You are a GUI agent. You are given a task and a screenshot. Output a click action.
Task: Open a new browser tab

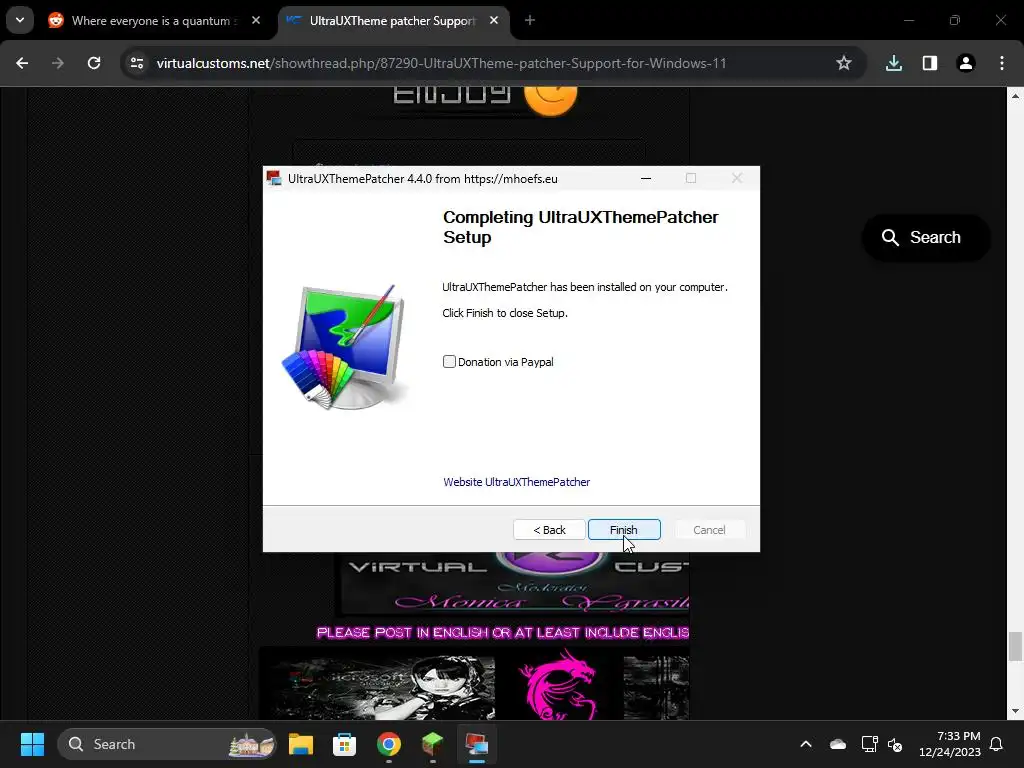[530, 20]
